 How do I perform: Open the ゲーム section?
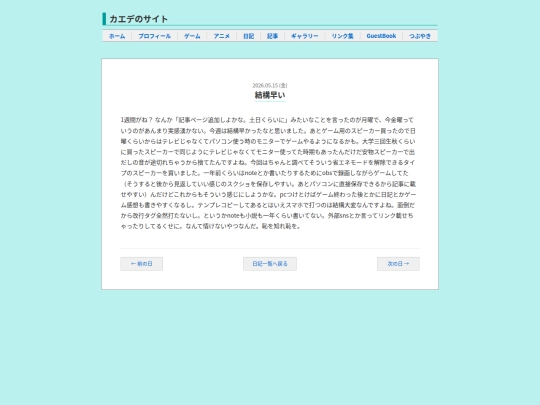click(192, 36)
